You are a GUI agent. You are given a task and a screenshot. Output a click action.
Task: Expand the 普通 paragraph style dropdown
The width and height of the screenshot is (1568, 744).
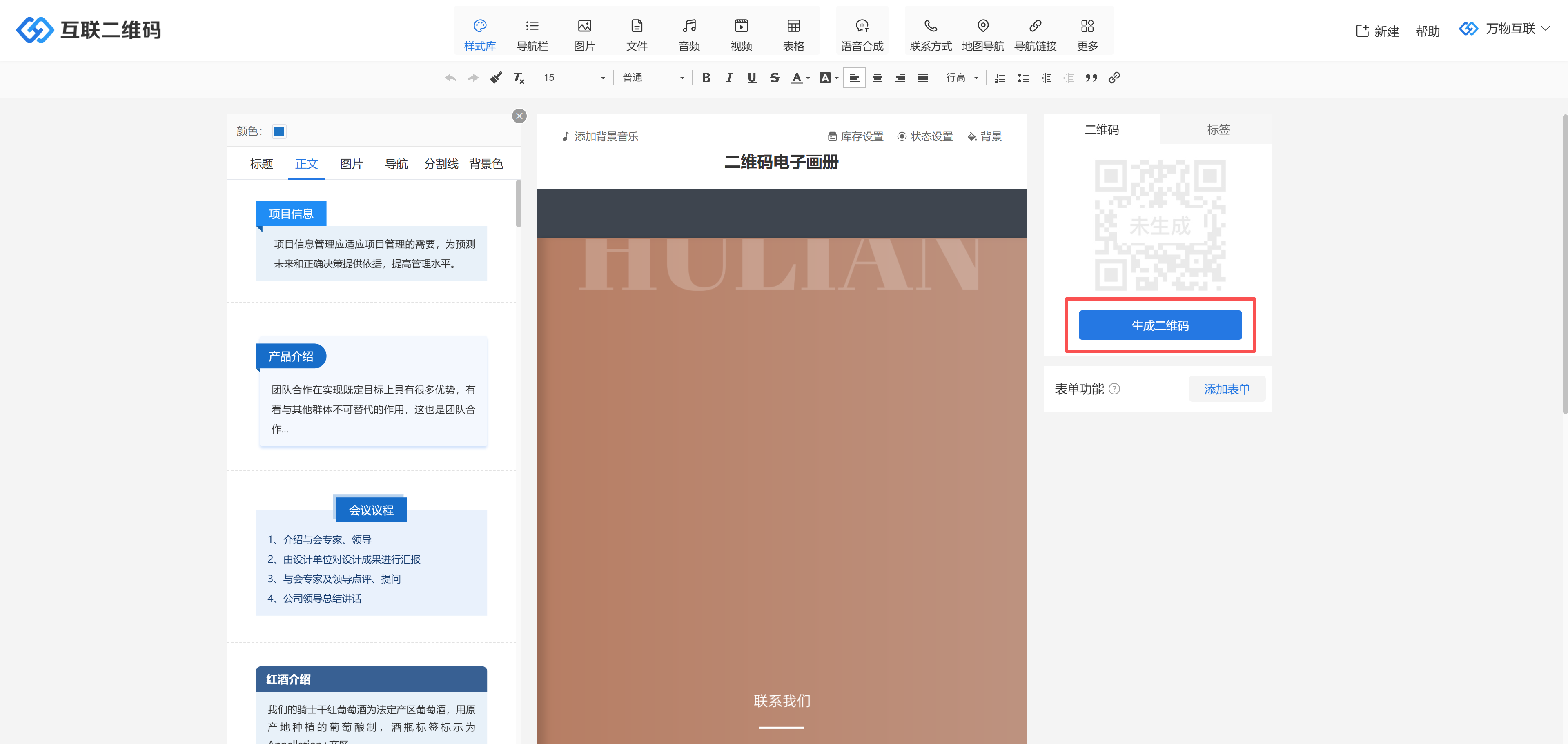point(653,78)
